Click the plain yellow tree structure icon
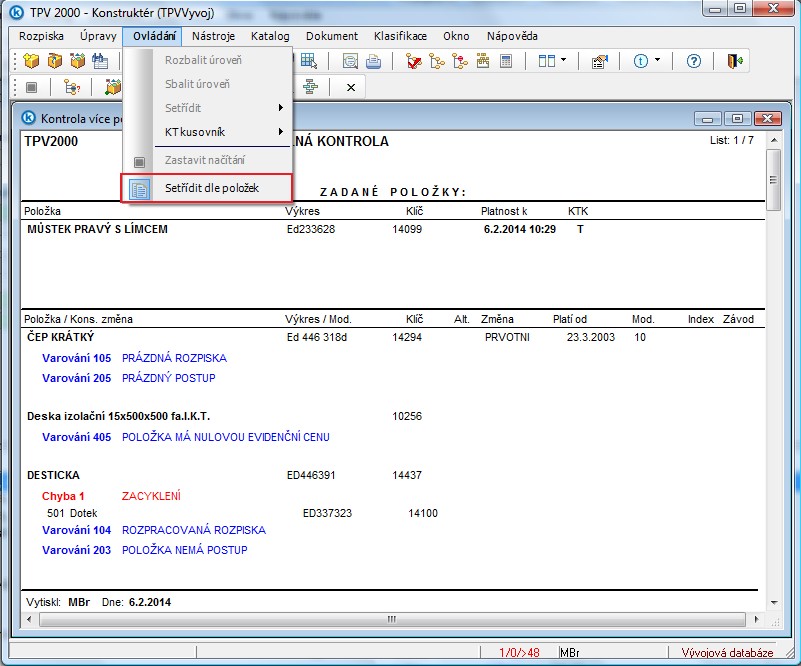This screenshot has width=801, height=666. (437, 61)
